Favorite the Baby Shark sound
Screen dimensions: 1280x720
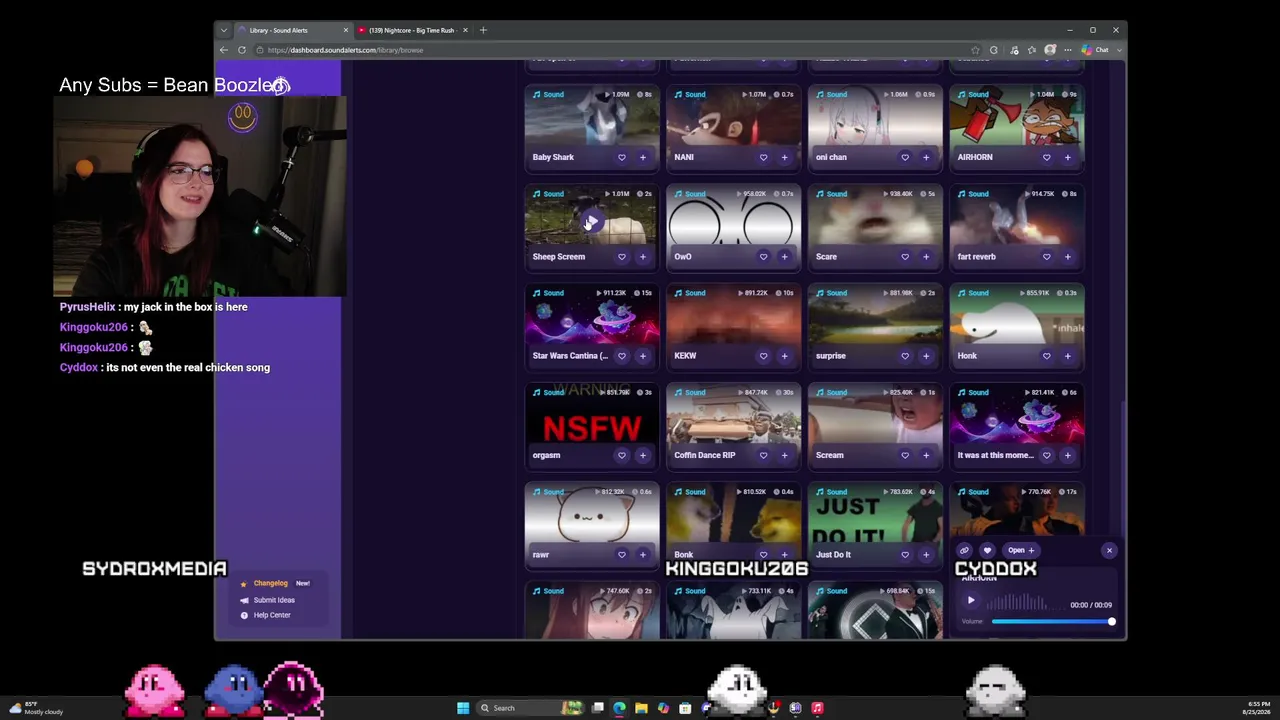(621, 157)
